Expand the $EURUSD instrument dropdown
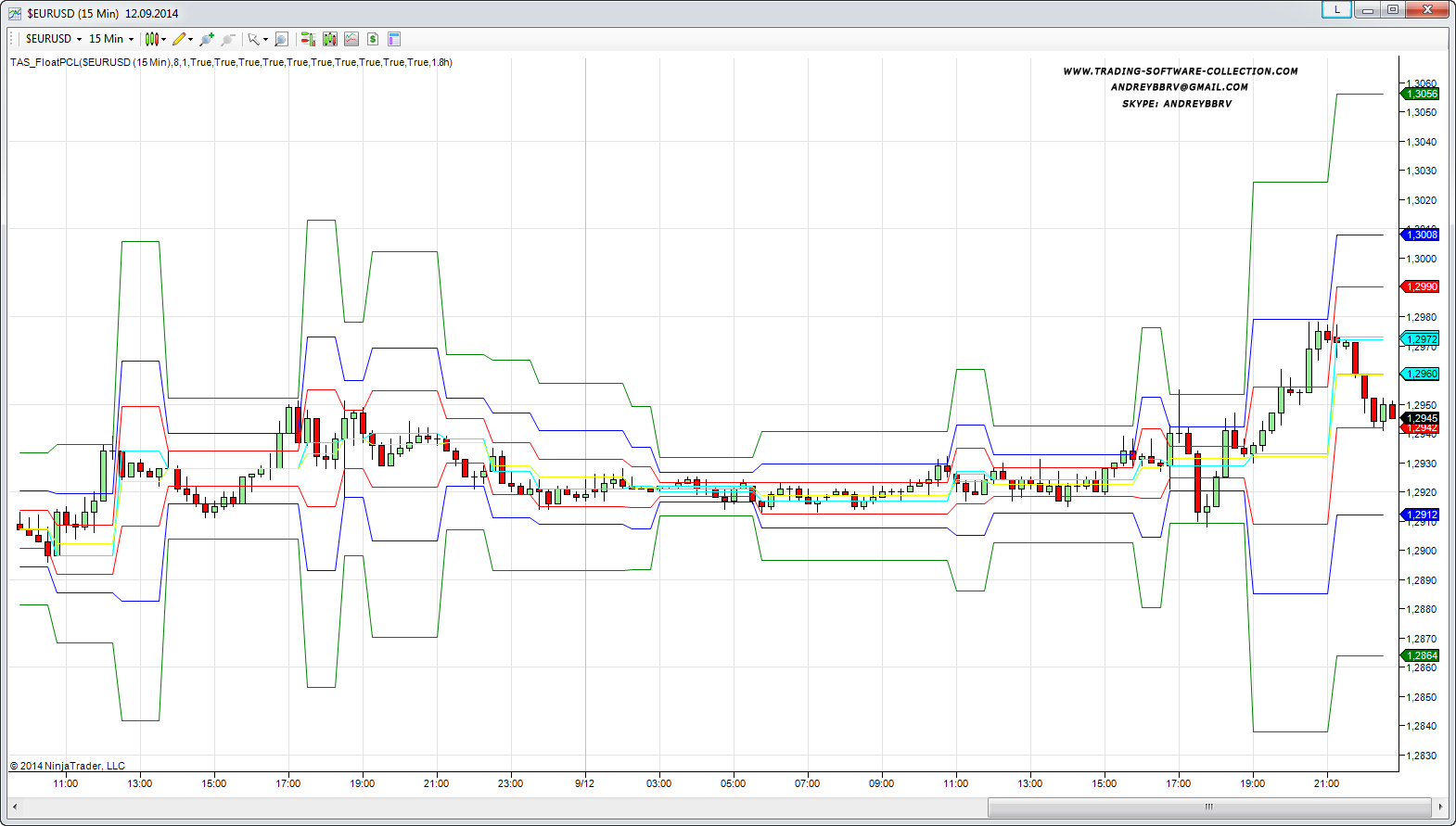Viewport: 1456px width, 826px height. click(x=53, y=39)
